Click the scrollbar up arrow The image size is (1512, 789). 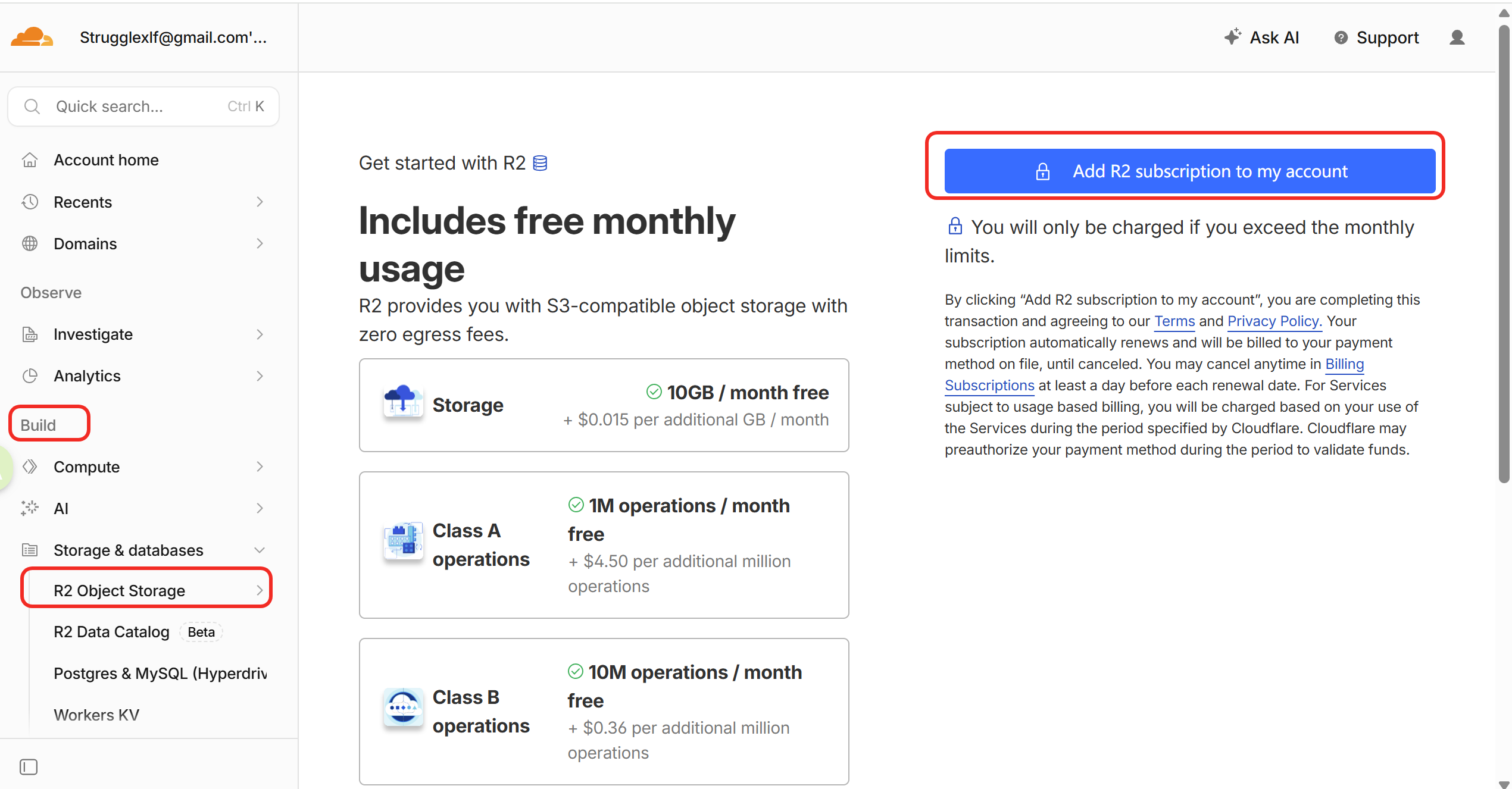click(x=1504, y=13)
